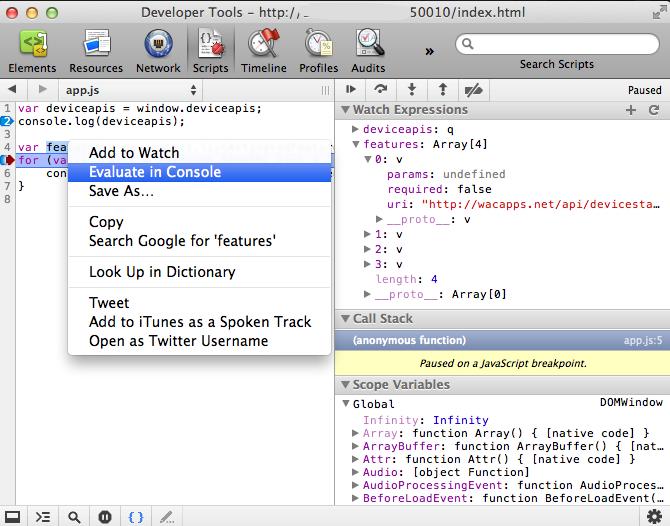Toggle script editing pencil button
This screenshot has width=670, height=526.
point(167,517)
